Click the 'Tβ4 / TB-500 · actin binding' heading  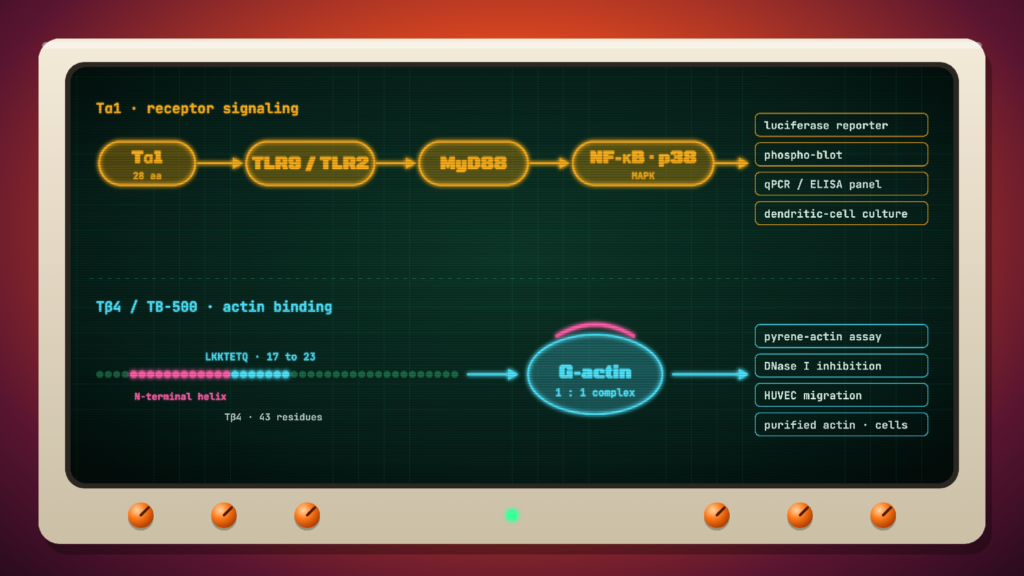tap(214, 307)
